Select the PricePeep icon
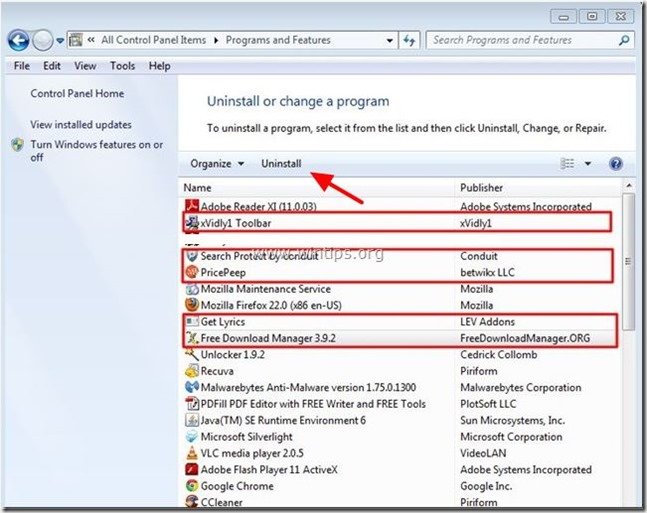This screenshot has width=647, height=513. 192,272
